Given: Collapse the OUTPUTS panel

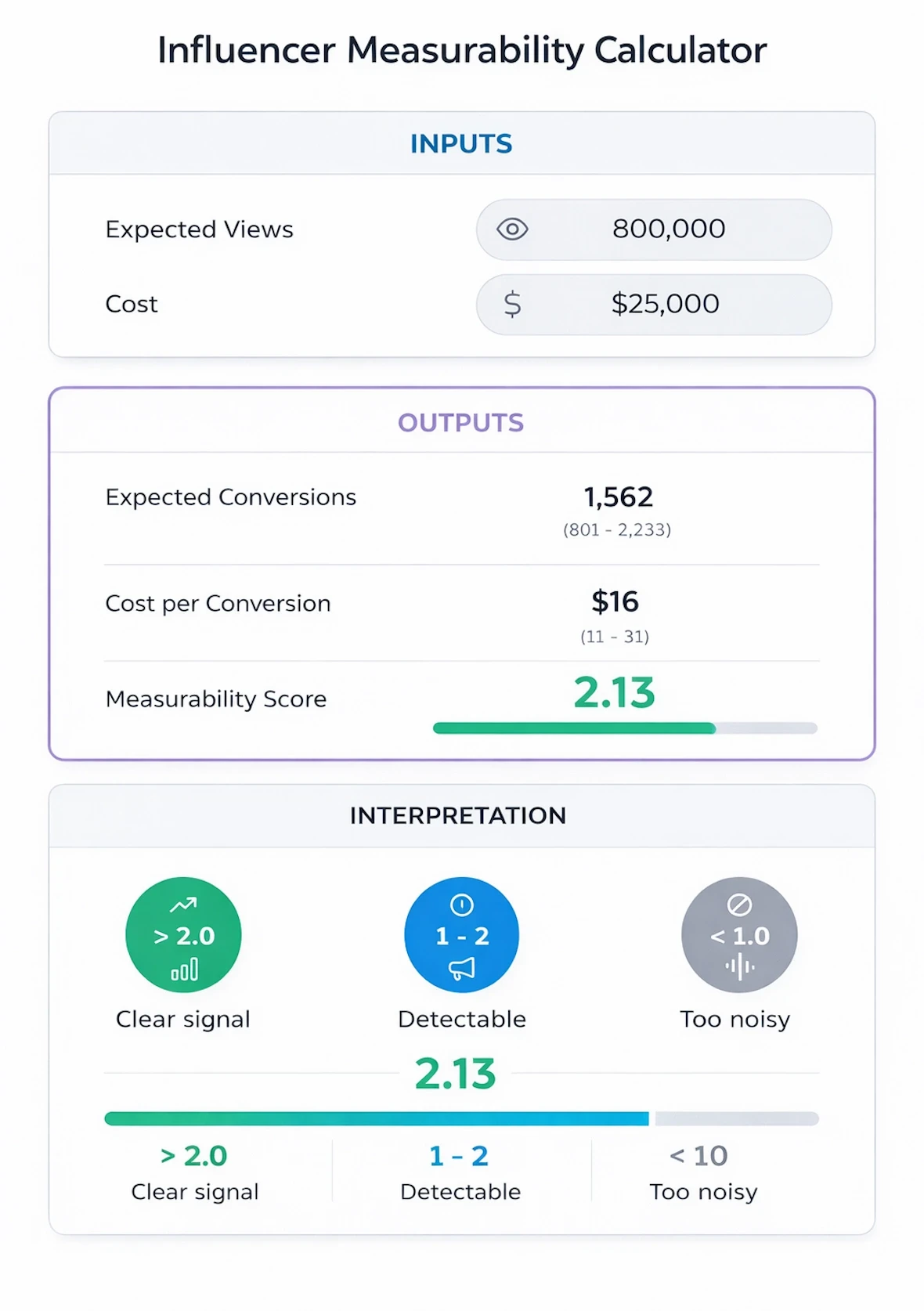Looking at the screenshot, I should [461, 422].
